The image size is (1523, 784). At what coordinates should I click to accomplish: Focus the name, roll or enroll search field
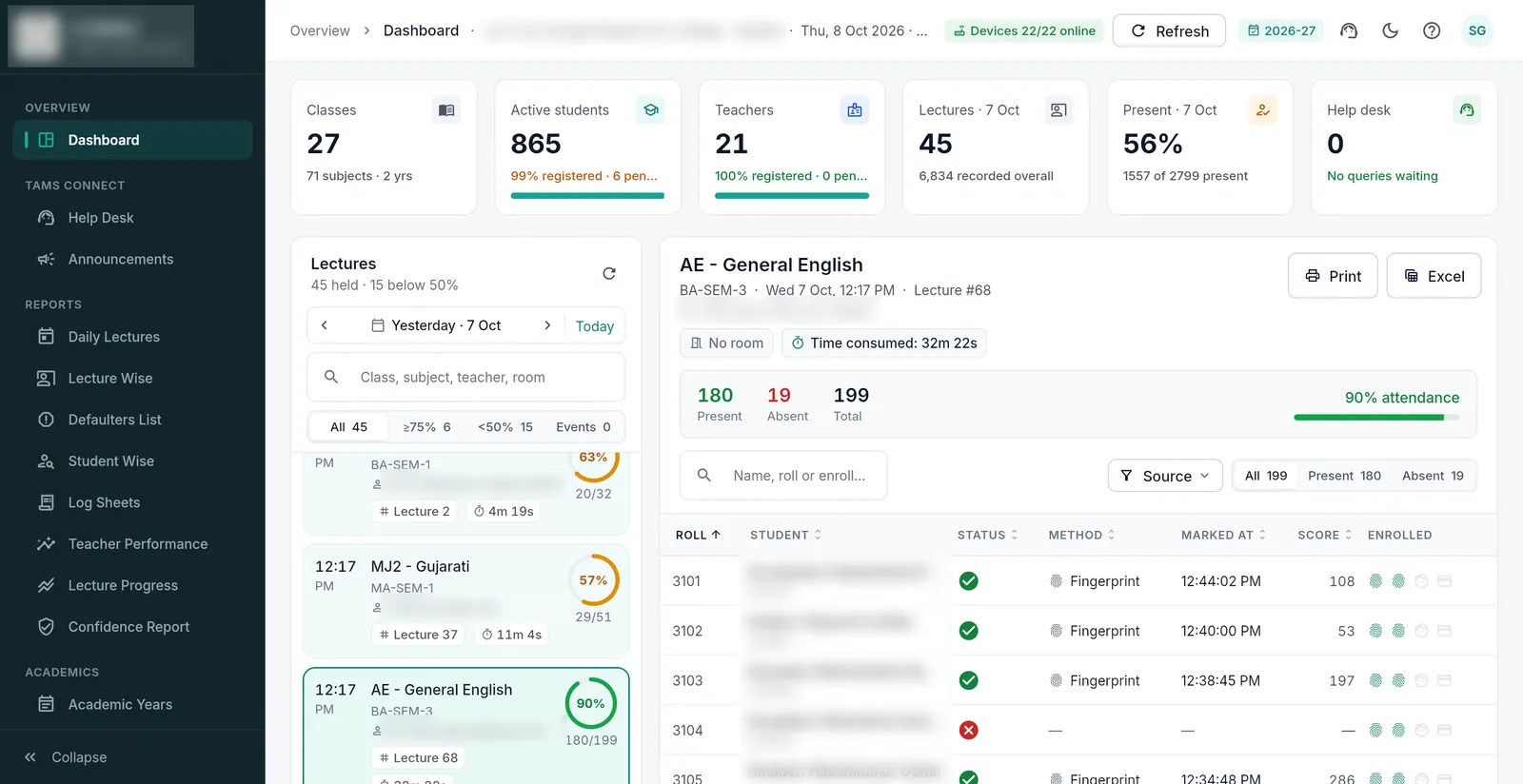coord(783,476)
